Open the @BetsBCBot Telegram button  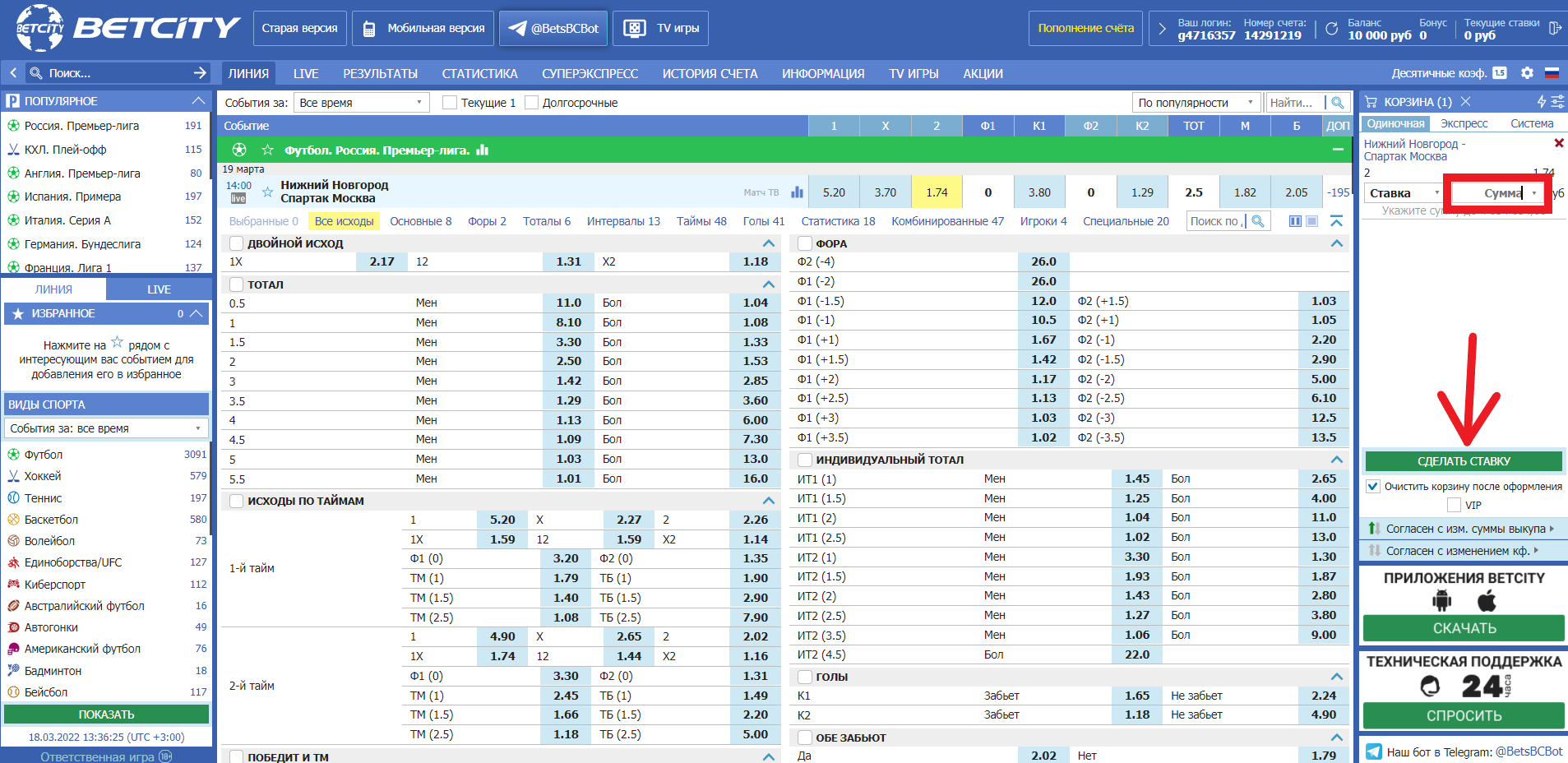point(553,29)
